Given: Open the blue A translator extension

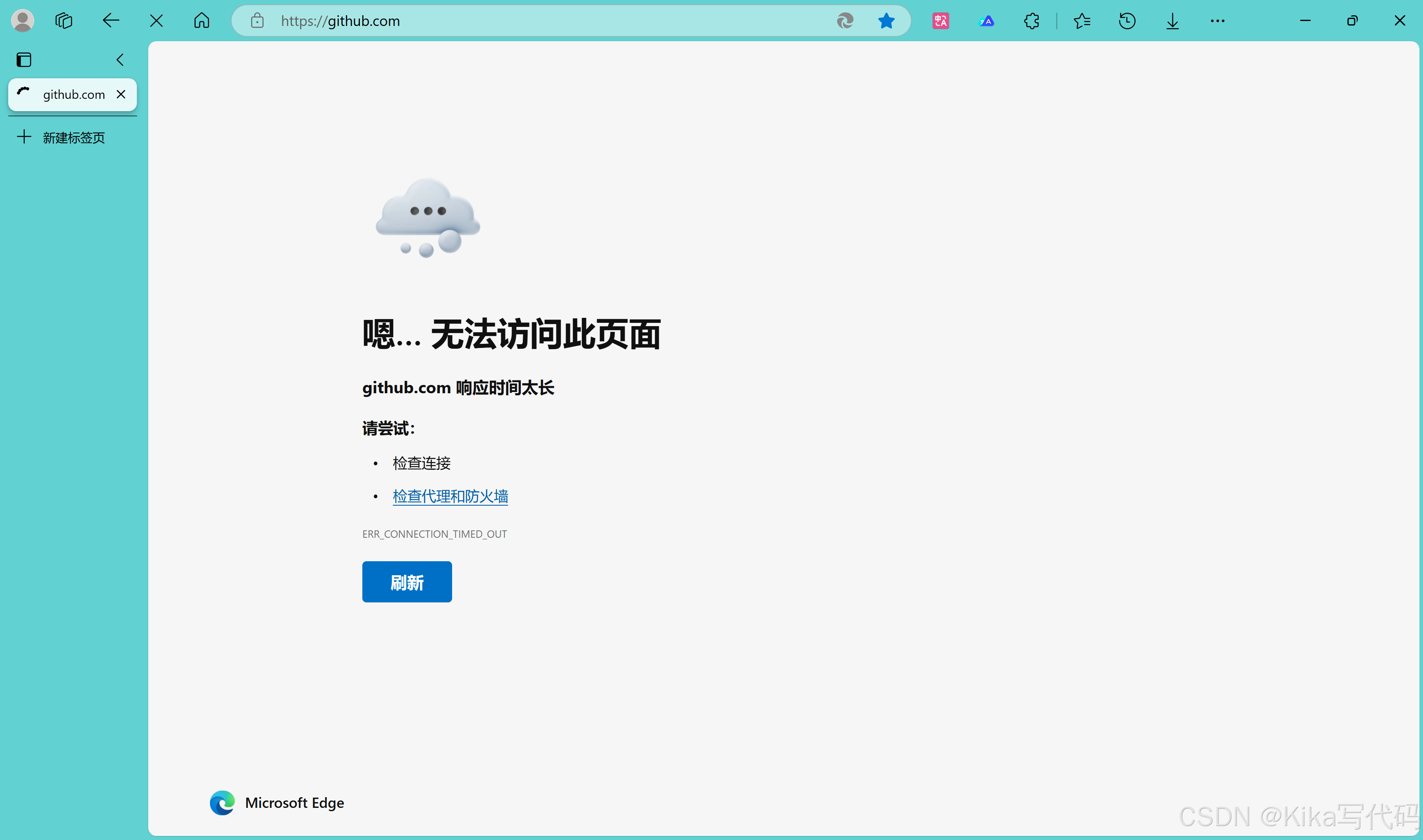Looking at the screenshot, I should coord(987,21).
